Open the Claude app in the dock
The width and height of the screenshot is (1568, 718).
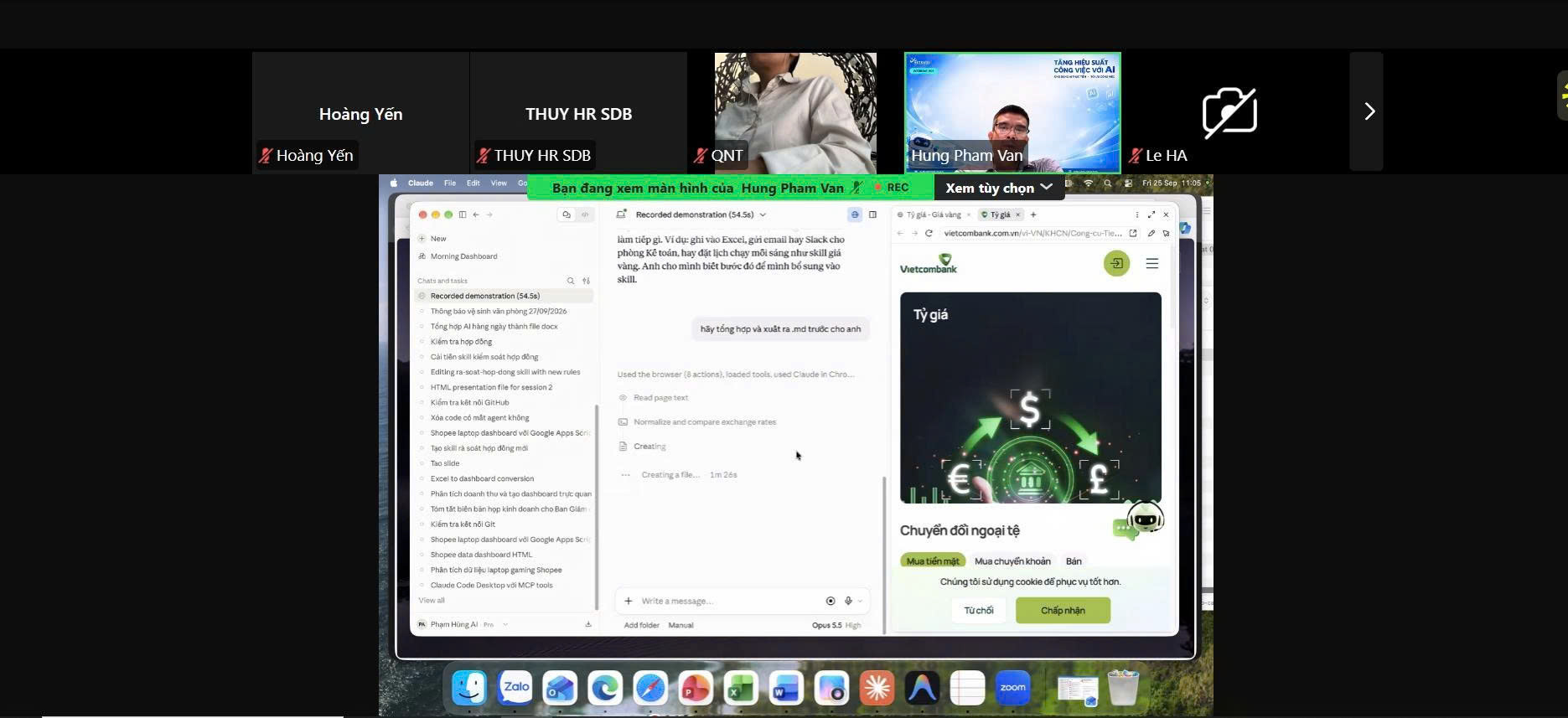click(877, 689)
